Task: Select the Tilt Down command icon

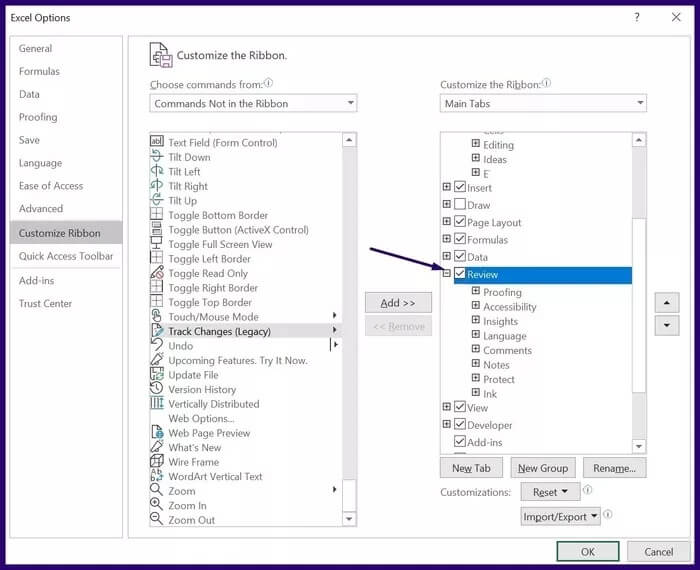Action: [x=157, y=156]
